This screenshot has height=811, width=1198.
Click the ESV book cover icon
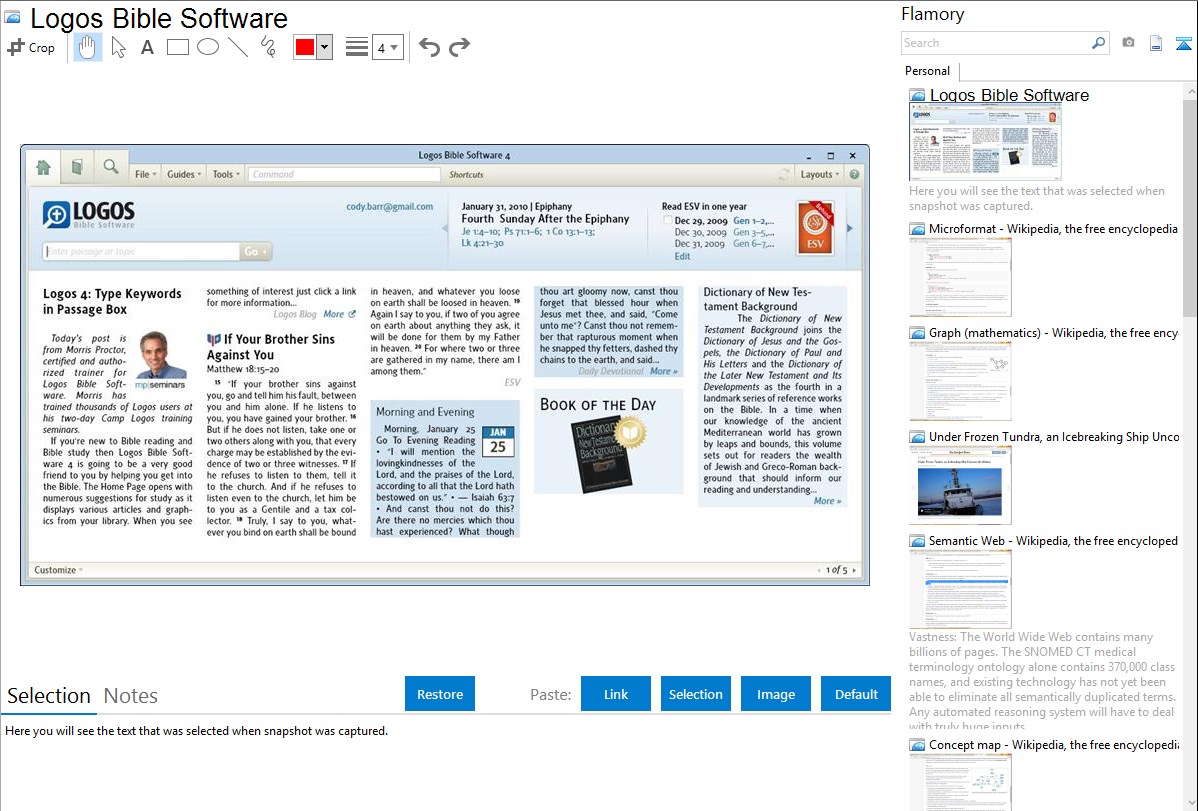pyautogui.click(x=814, y=228)
